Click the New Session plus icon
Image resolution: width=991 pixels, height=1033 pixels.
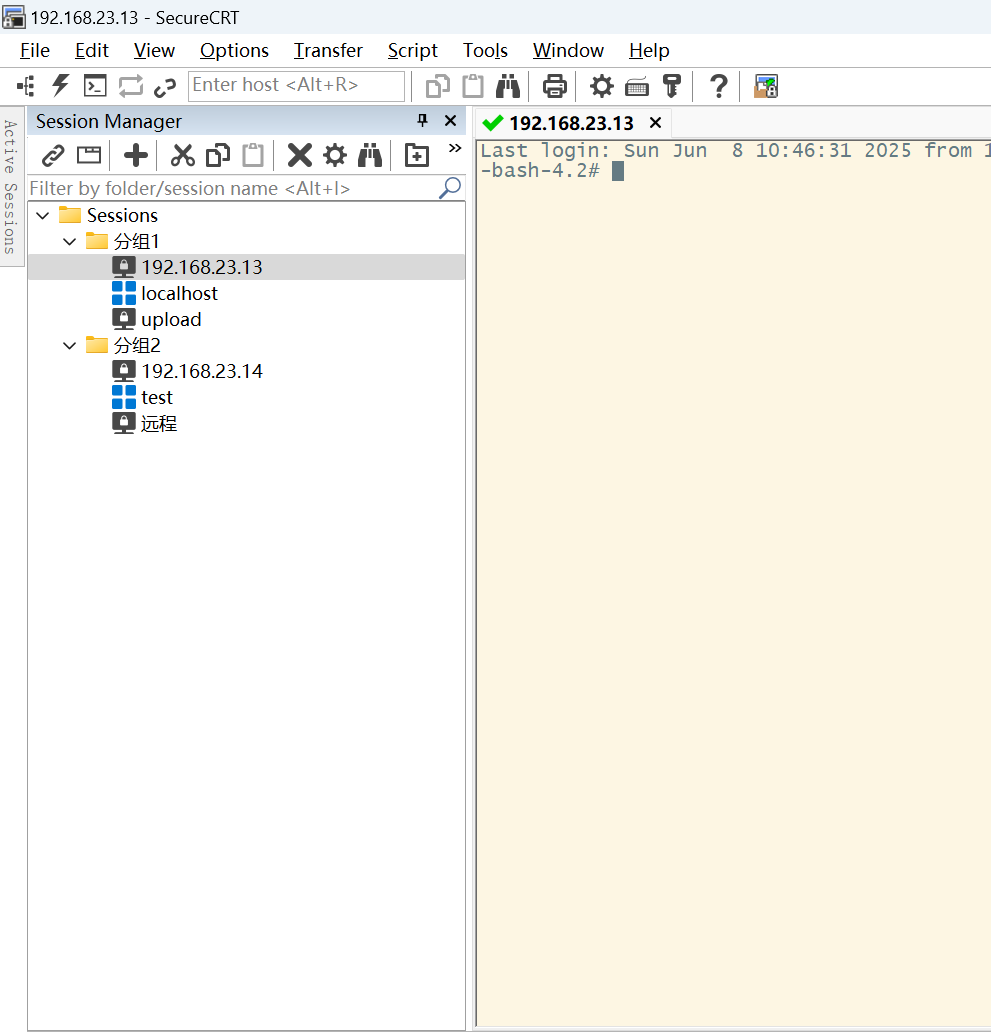click(136, 155)
